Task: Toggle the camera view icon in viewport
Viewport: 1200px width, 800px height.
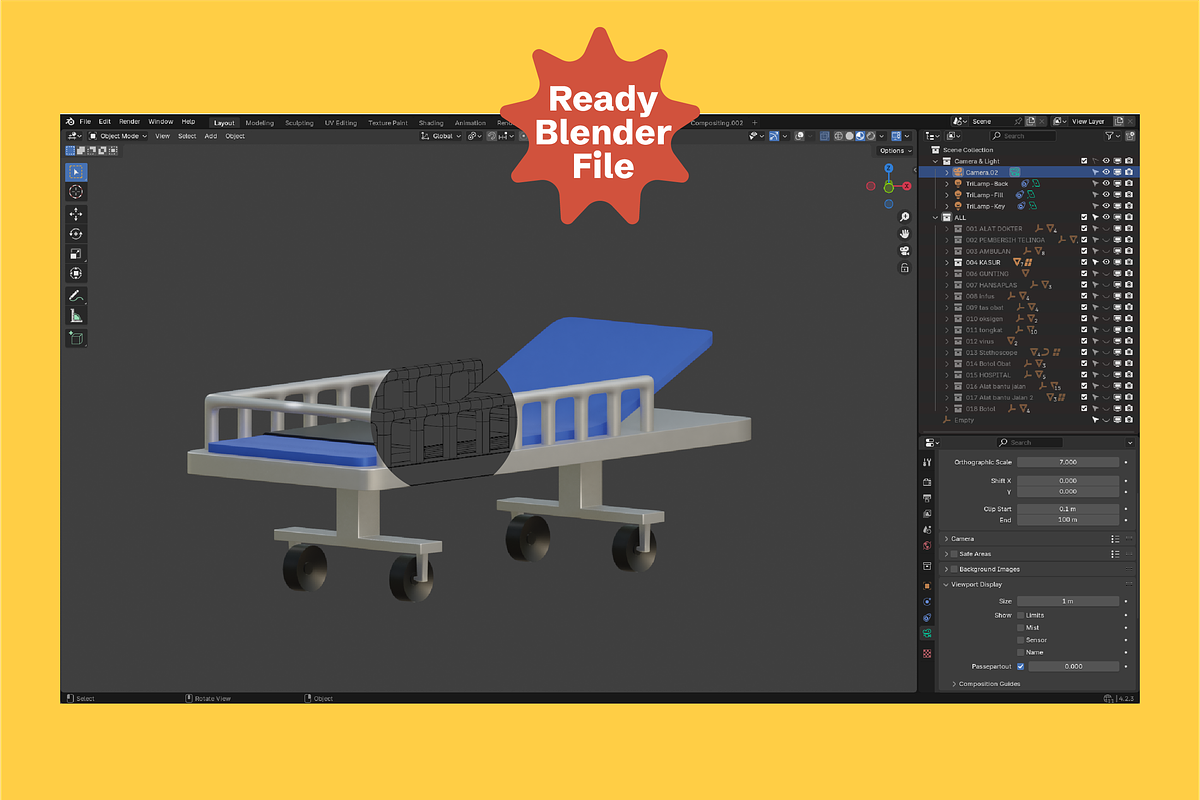Action: (904, 251)
